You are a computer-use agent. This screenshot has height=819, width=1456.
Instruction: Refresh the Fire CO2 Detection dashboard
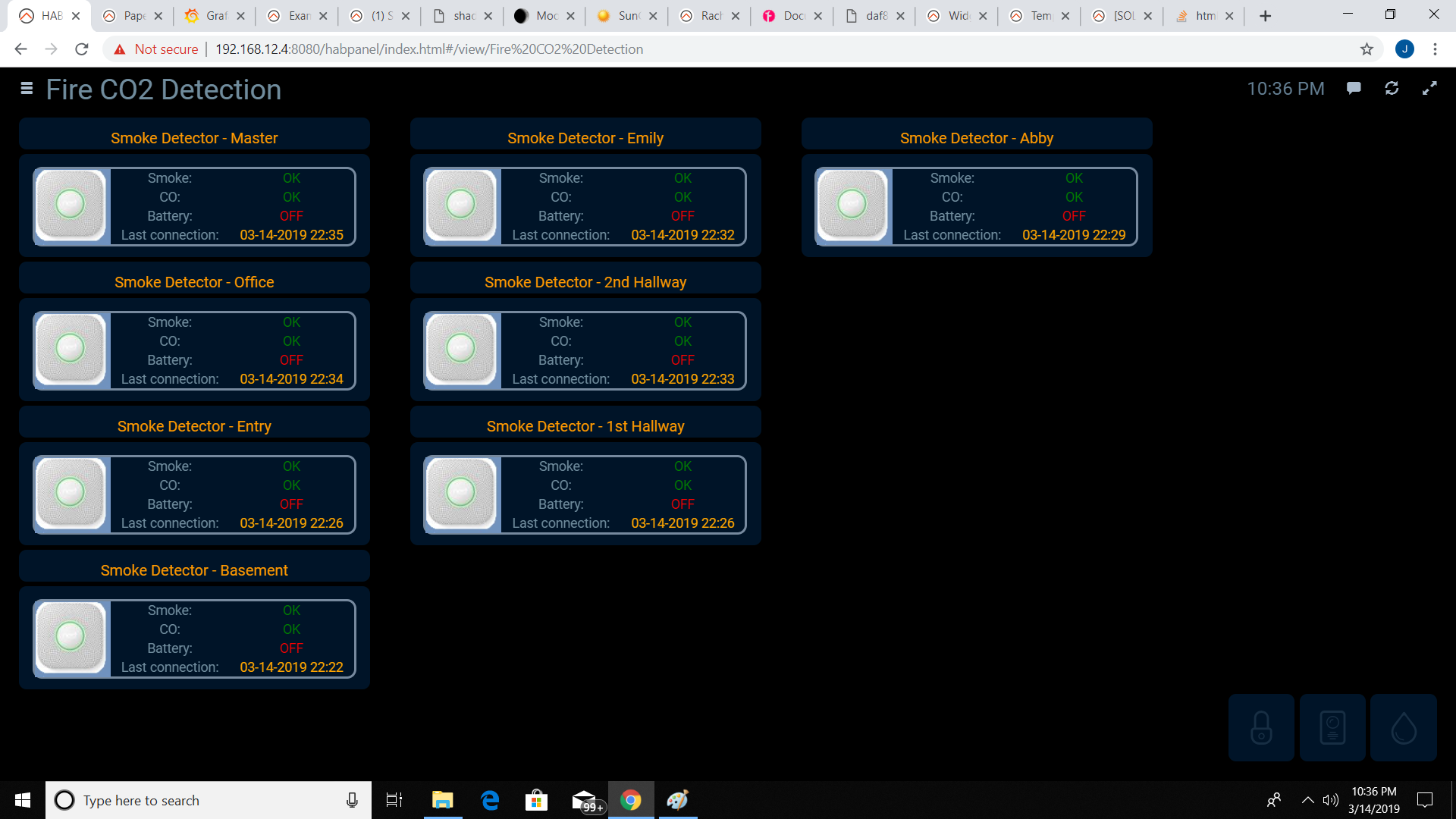click(x=1392, y=88)
